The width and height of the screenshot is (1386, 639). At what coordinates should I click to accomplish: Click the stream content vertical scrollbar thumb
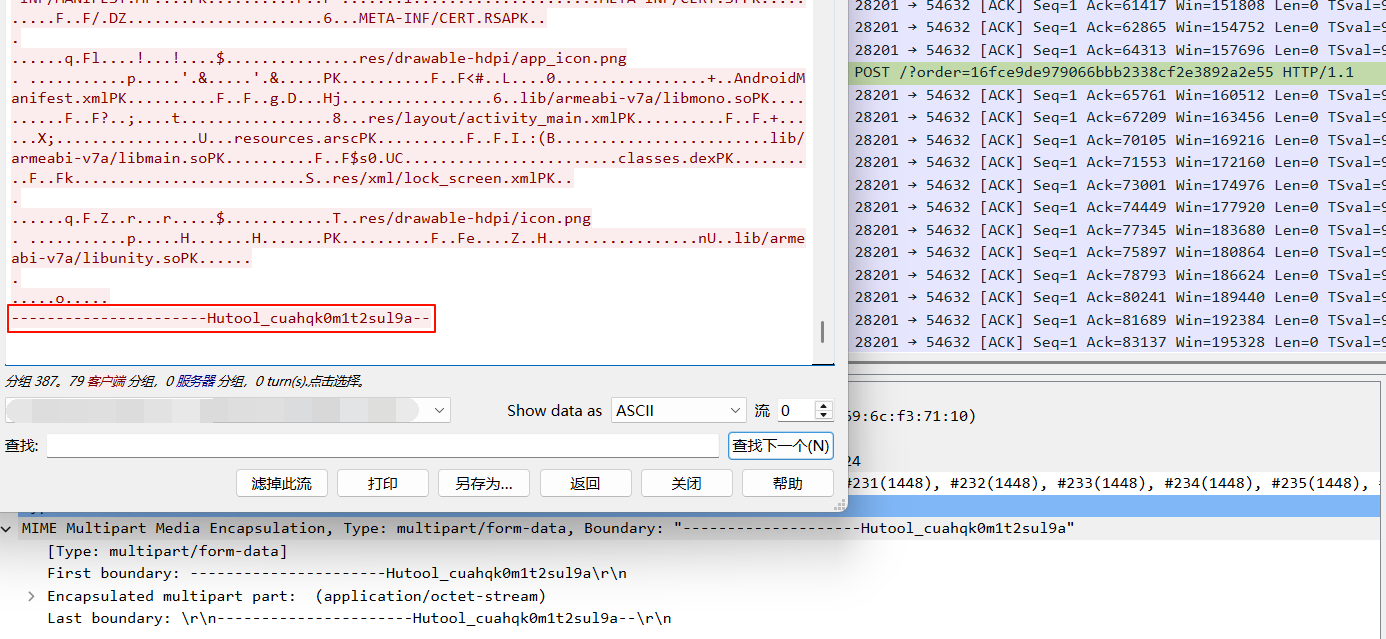(824, 332)
